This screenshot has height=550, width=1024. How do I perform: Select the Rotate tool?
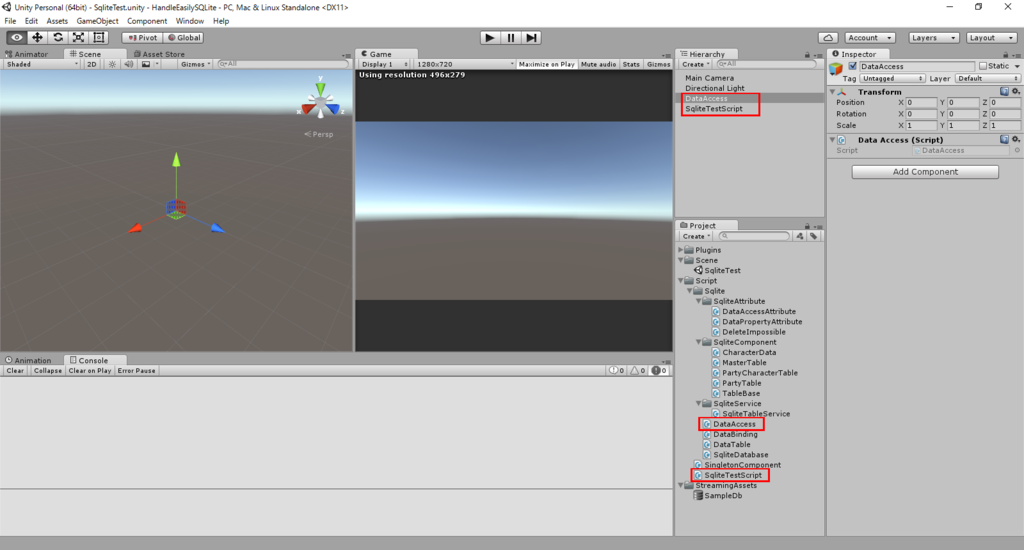[58, 38]
